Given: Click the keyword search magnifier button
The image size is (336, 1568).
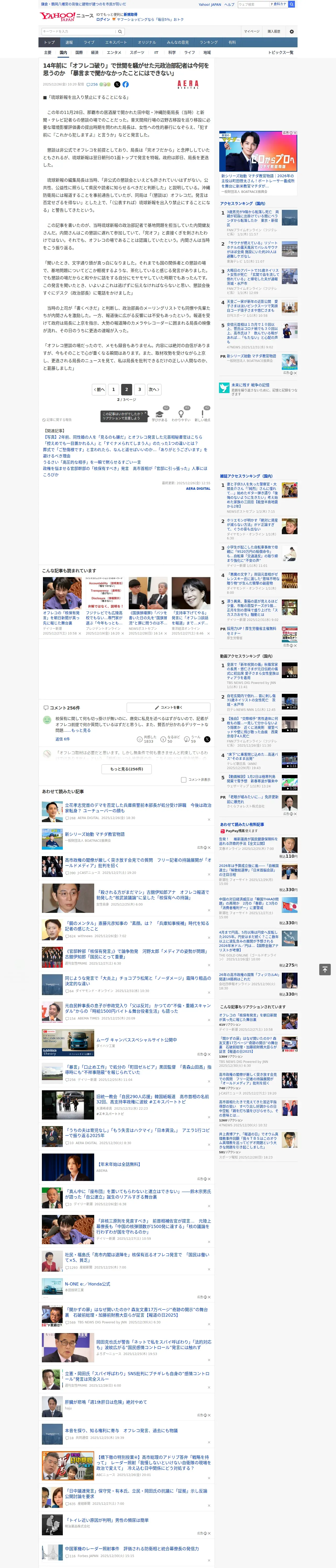Looking at the screenshot, I should (120, 32).
